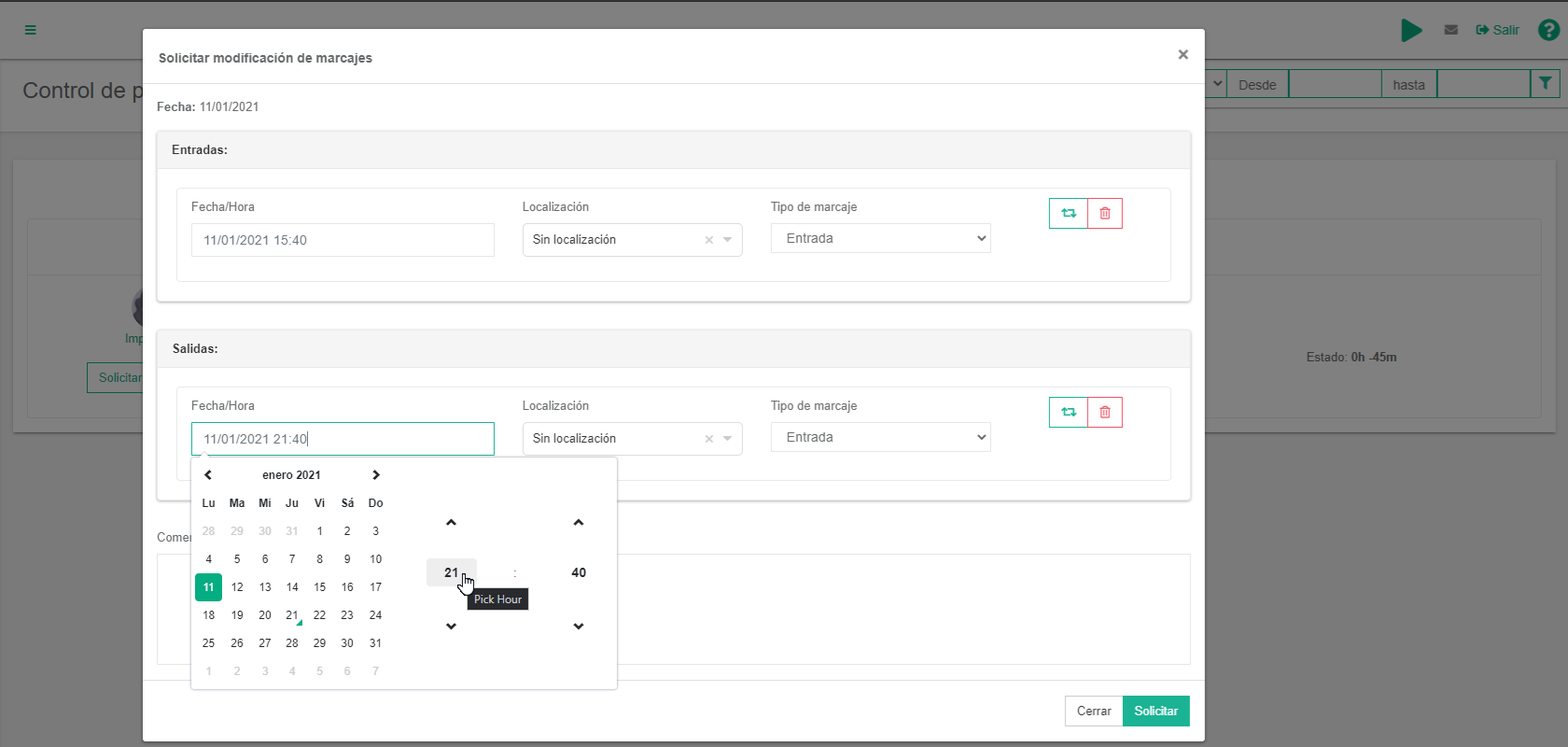Click the swap icon in Entradas row
Viewport: 1568px width, 747px height.
(1068, 213)
